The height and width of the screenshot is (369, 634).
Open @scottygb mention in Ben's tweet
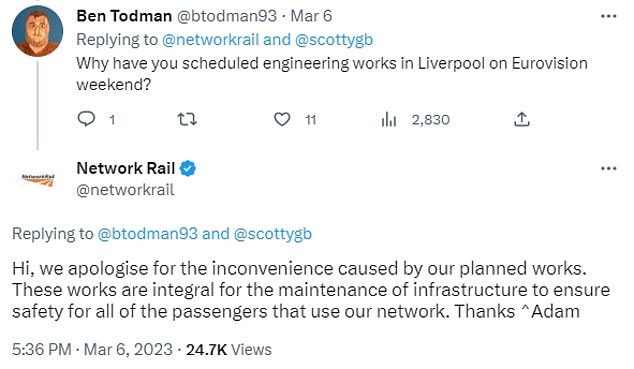coord(334,40)
